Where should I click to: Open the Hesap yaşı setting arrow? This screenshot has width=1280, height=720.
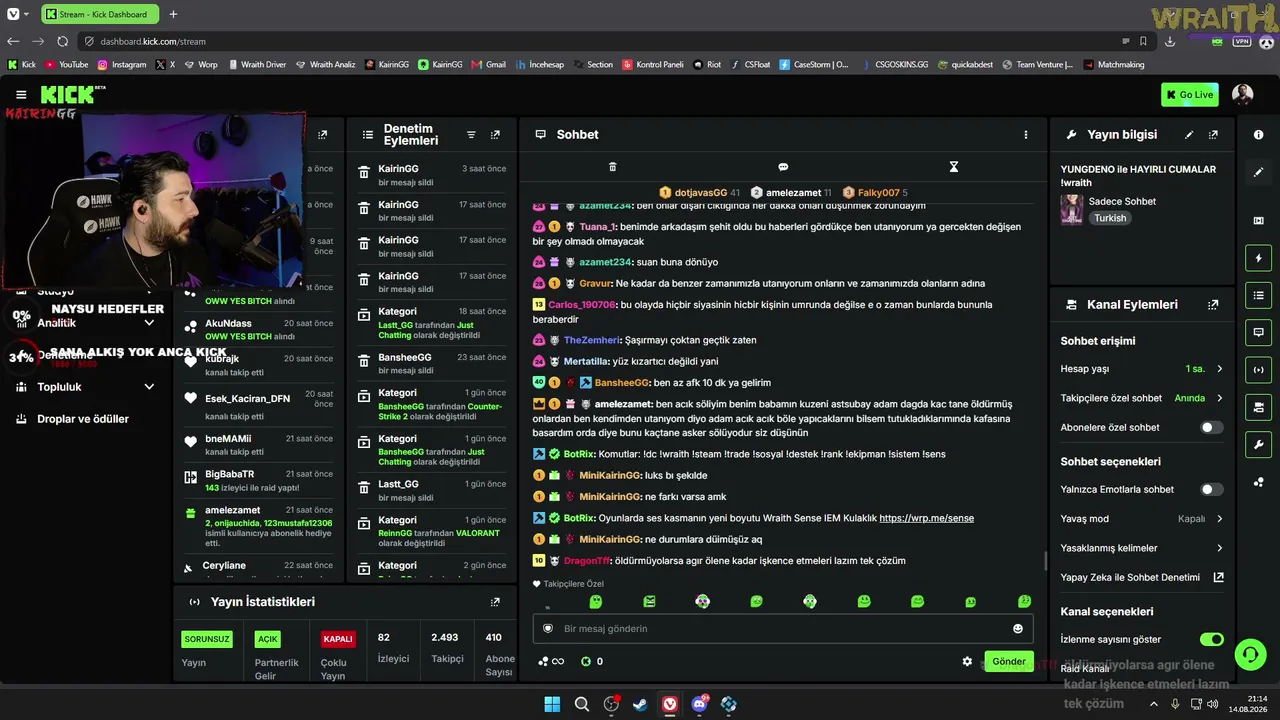(1219, 369)
